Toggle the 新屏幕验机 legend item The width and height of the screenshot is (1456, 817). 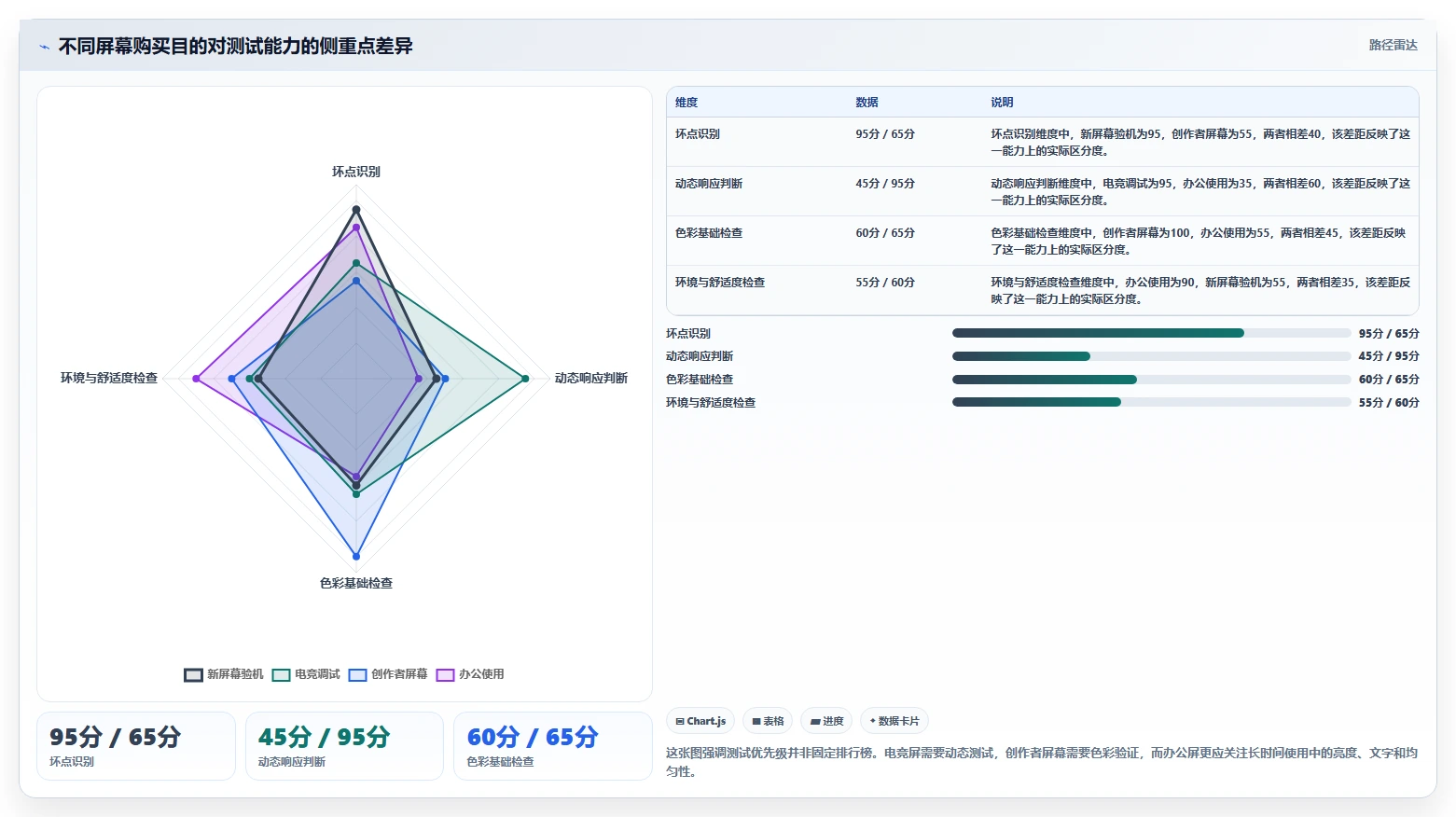click(224, 674)
